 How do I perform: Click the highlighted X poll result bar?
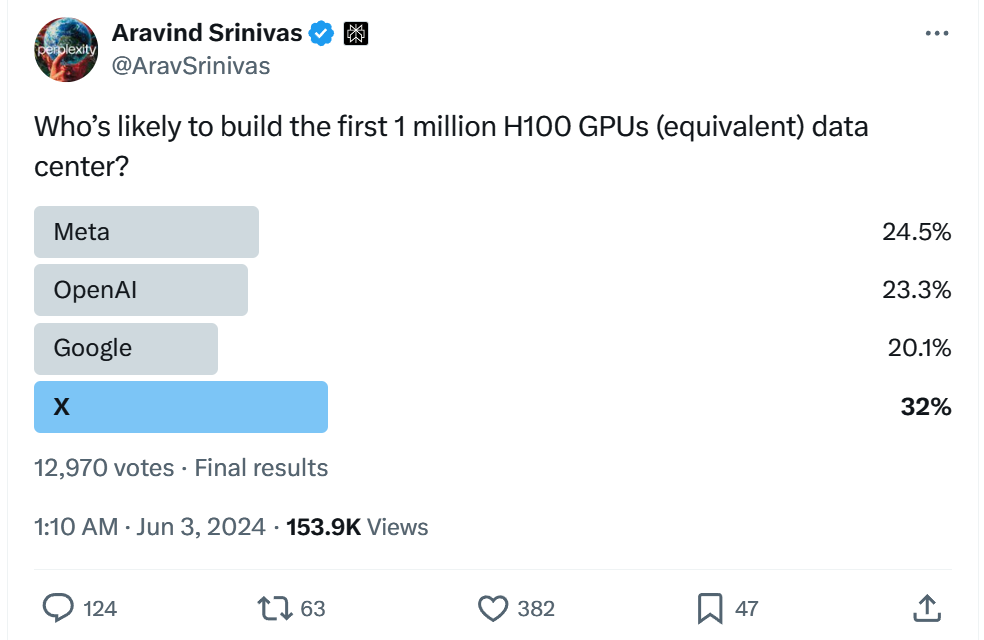coord(181,407)
